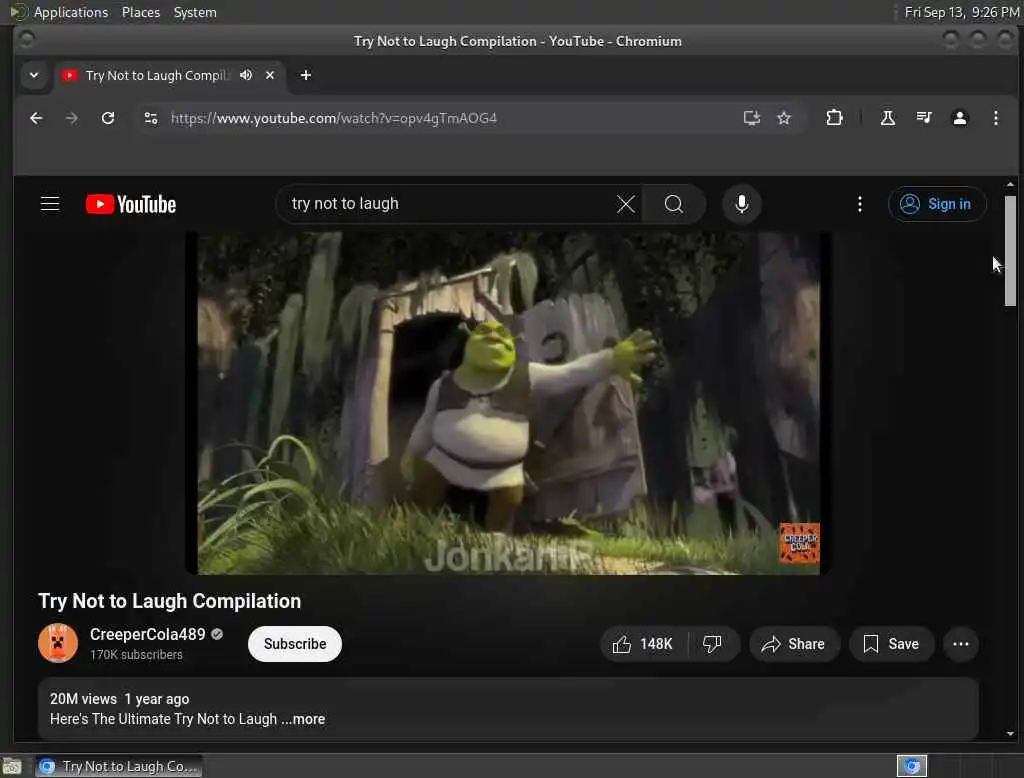This screenshot has height=778, width=1024.
Task: Click the Creeper Cola watermark in video
Action: coord(799,543)
